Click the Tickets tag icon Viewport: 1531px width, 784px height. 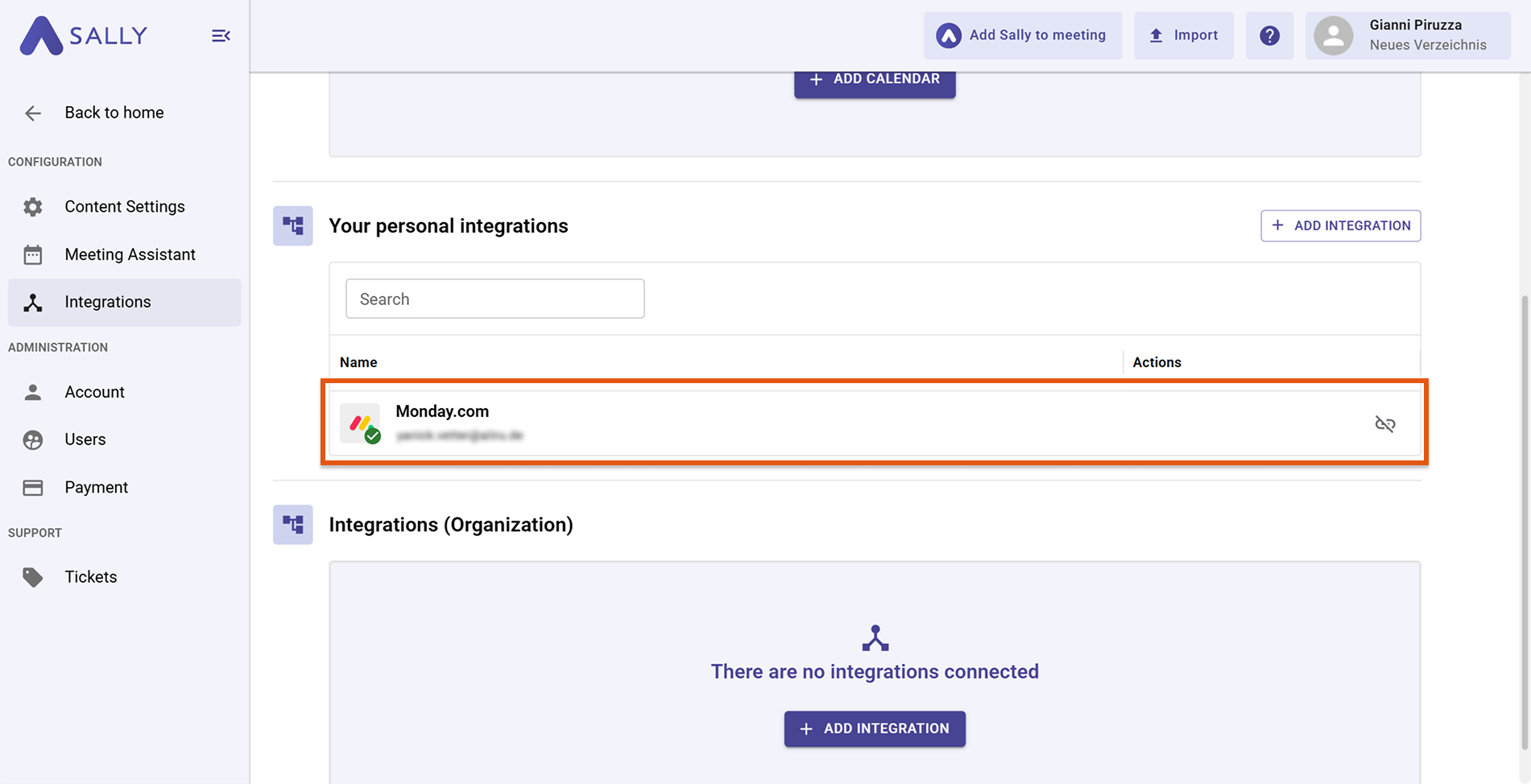coord(33,577)
